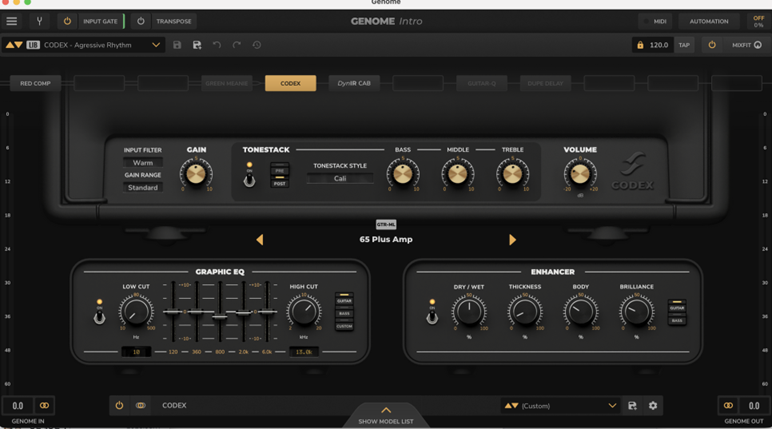Open the Gain Range Standard selector
The height and width of the screenshot is (429, 772).
click(x=143, y=188)
